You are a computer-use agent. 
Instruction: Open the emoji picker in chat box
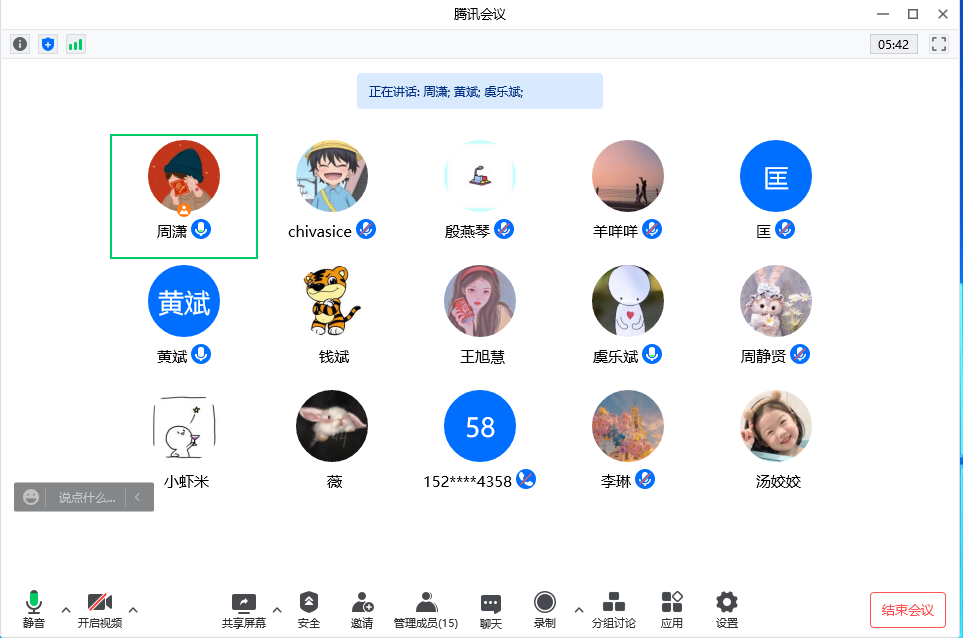pyautogui.click(x=31, y=497)
